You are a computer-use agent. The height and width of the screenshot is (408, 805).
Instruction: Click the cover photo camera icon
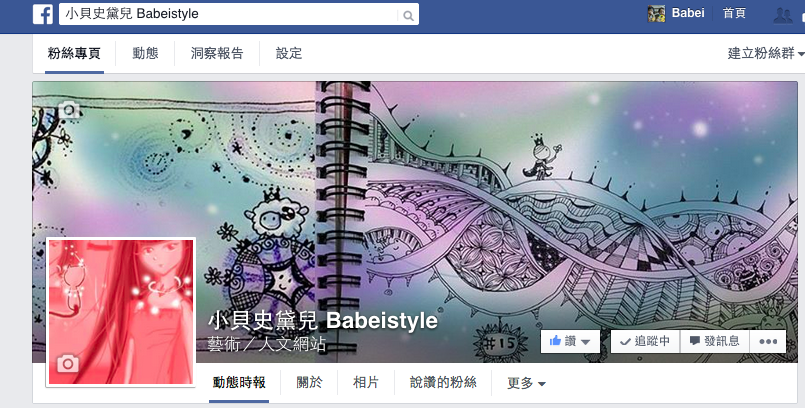click(x=69, y=109)
